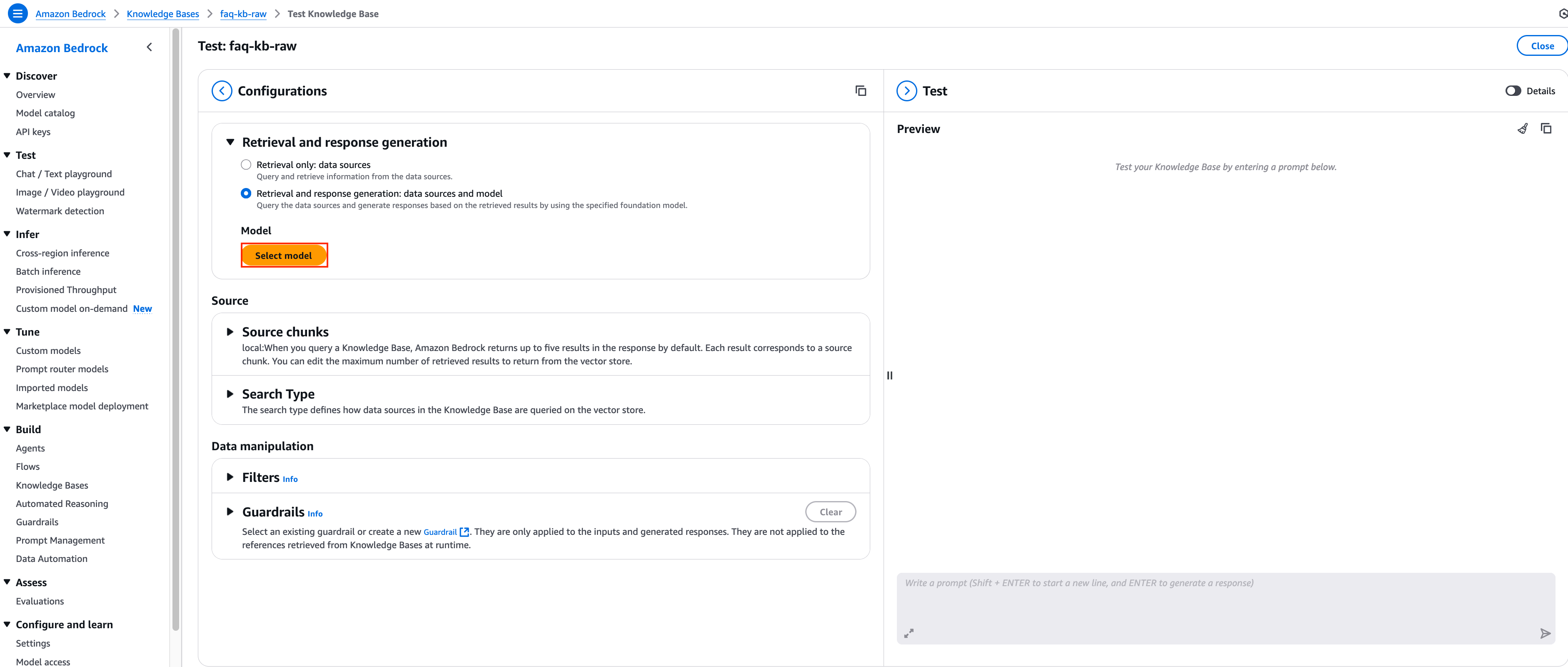
Task: Select Retrieval only: data sources option
Action: [x=246, y=165]
